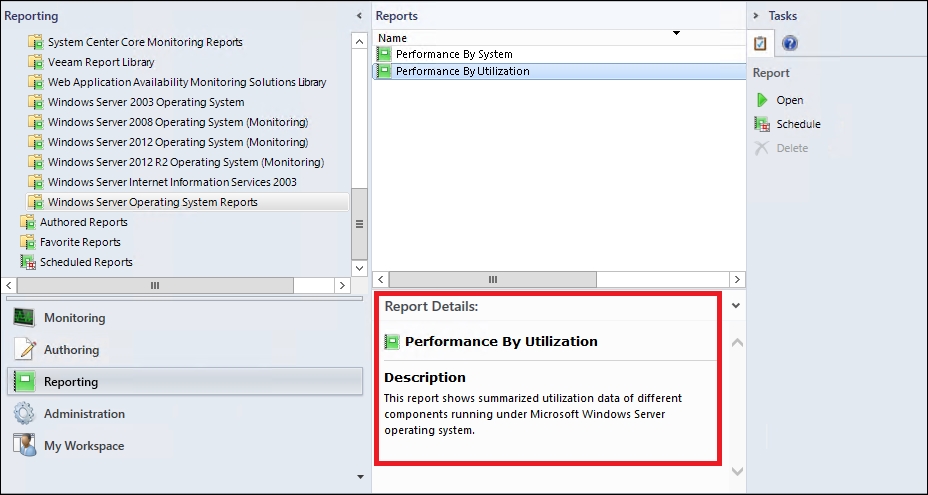Click the Monitoring workspace icon
Viewport: 928px width, 495px height.
coord(25,318)
